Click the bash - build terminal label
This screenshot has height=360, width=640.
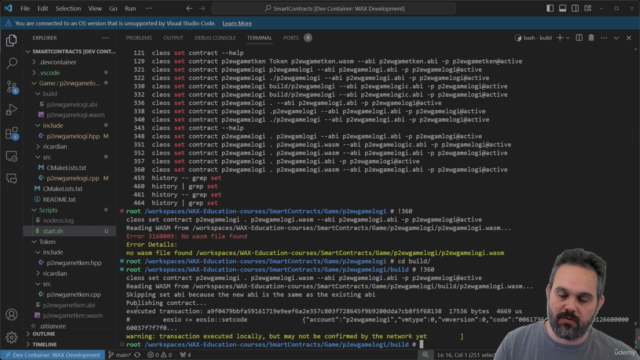click(x=533, y=38)
